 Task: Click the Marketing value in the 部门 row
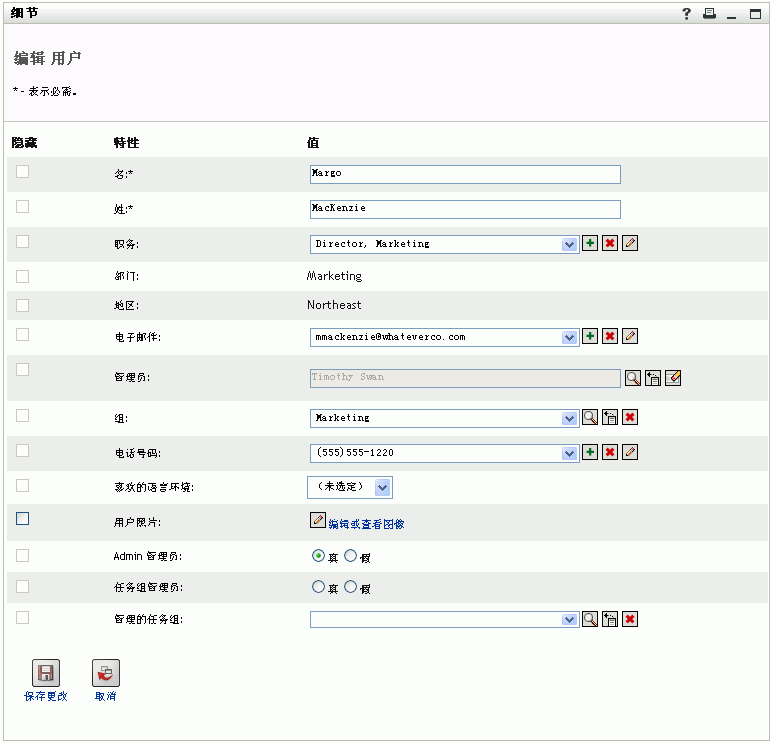[335, 276]
